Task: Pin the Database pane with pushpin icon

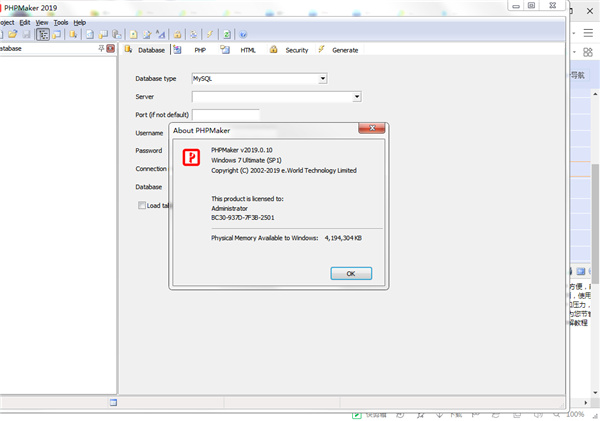Action: [101, 48]
